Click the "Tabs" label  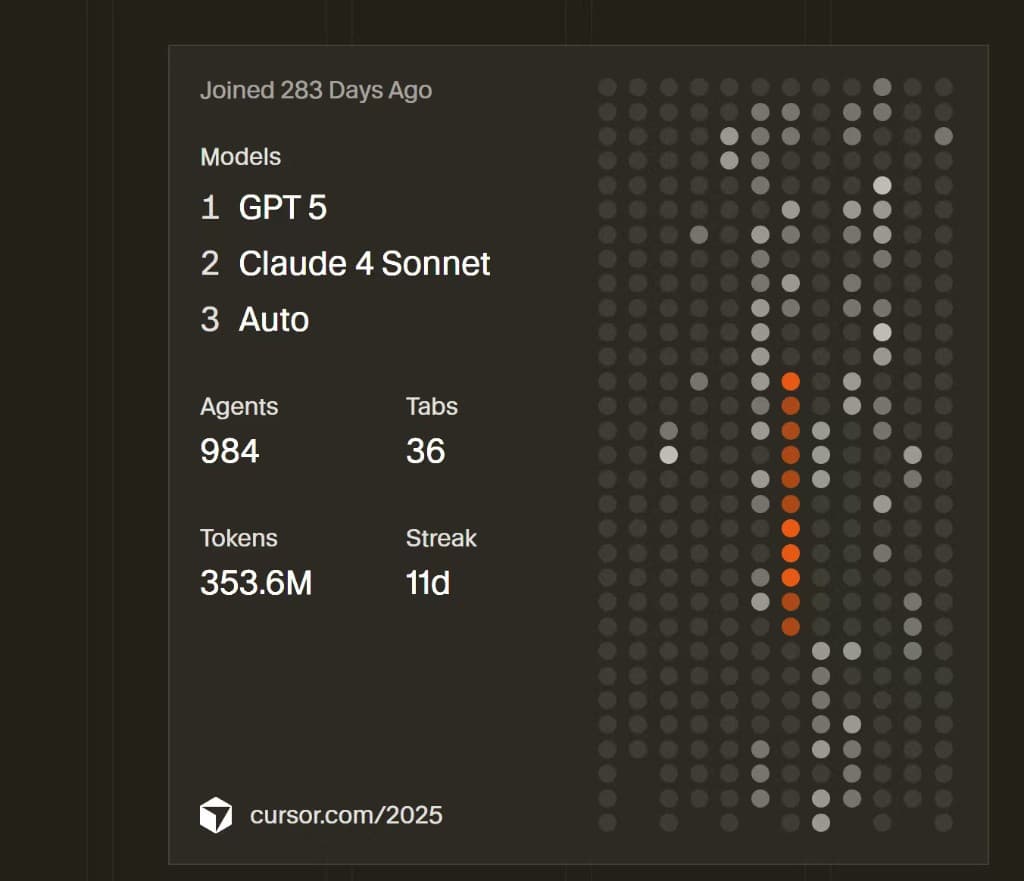pos(432,406)
